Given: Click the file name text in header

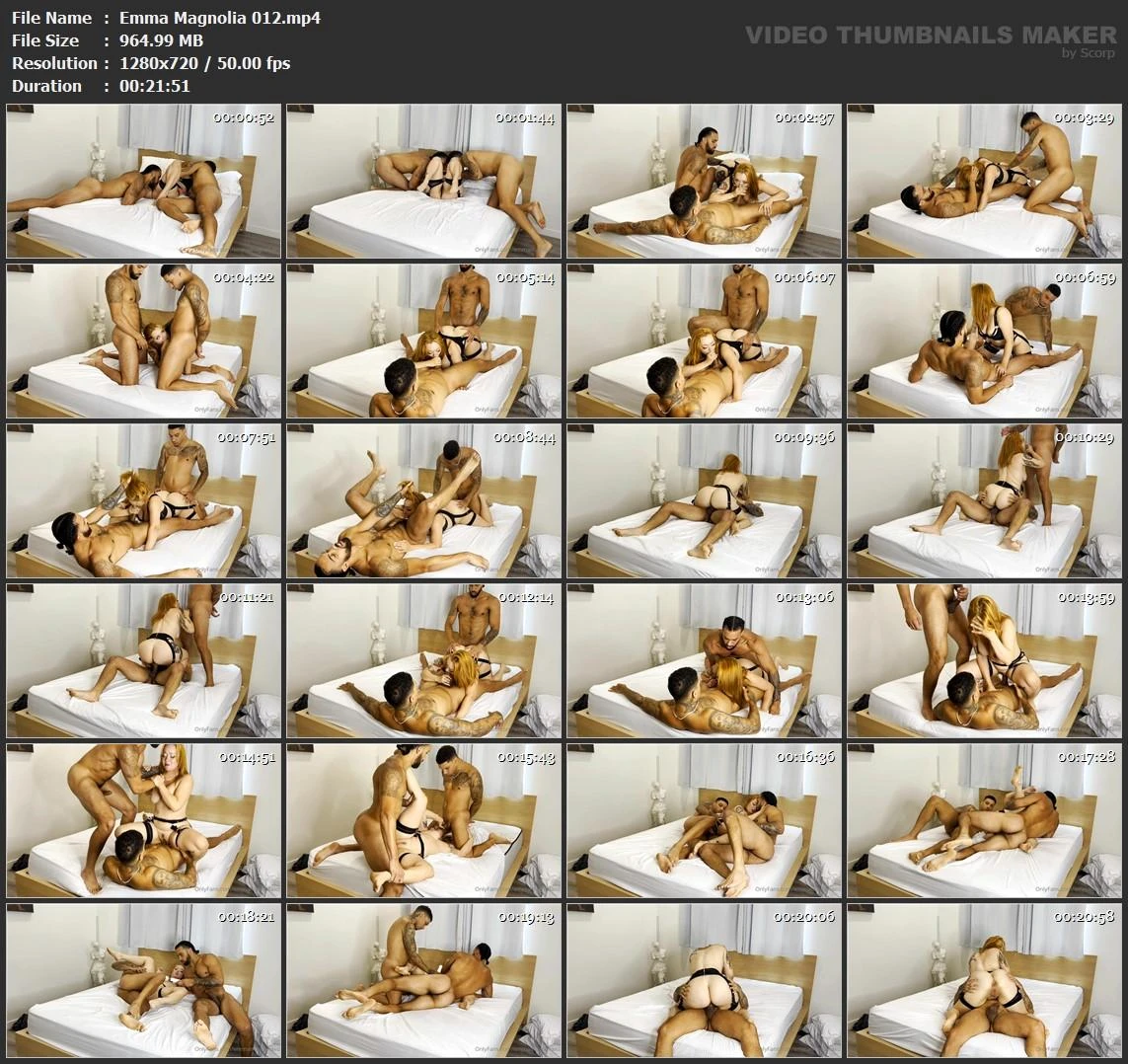Looking at the screenshot, I should (219, 18).
